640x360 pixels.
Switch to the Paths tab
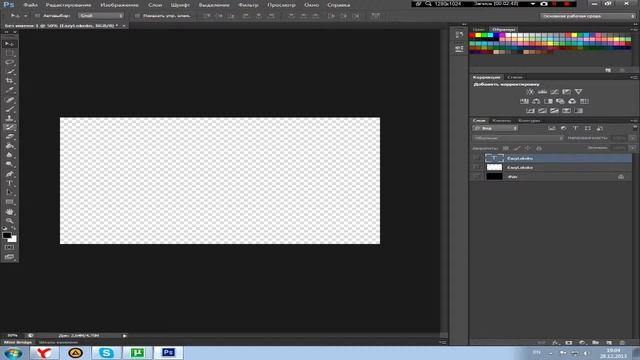coord(529,121)
